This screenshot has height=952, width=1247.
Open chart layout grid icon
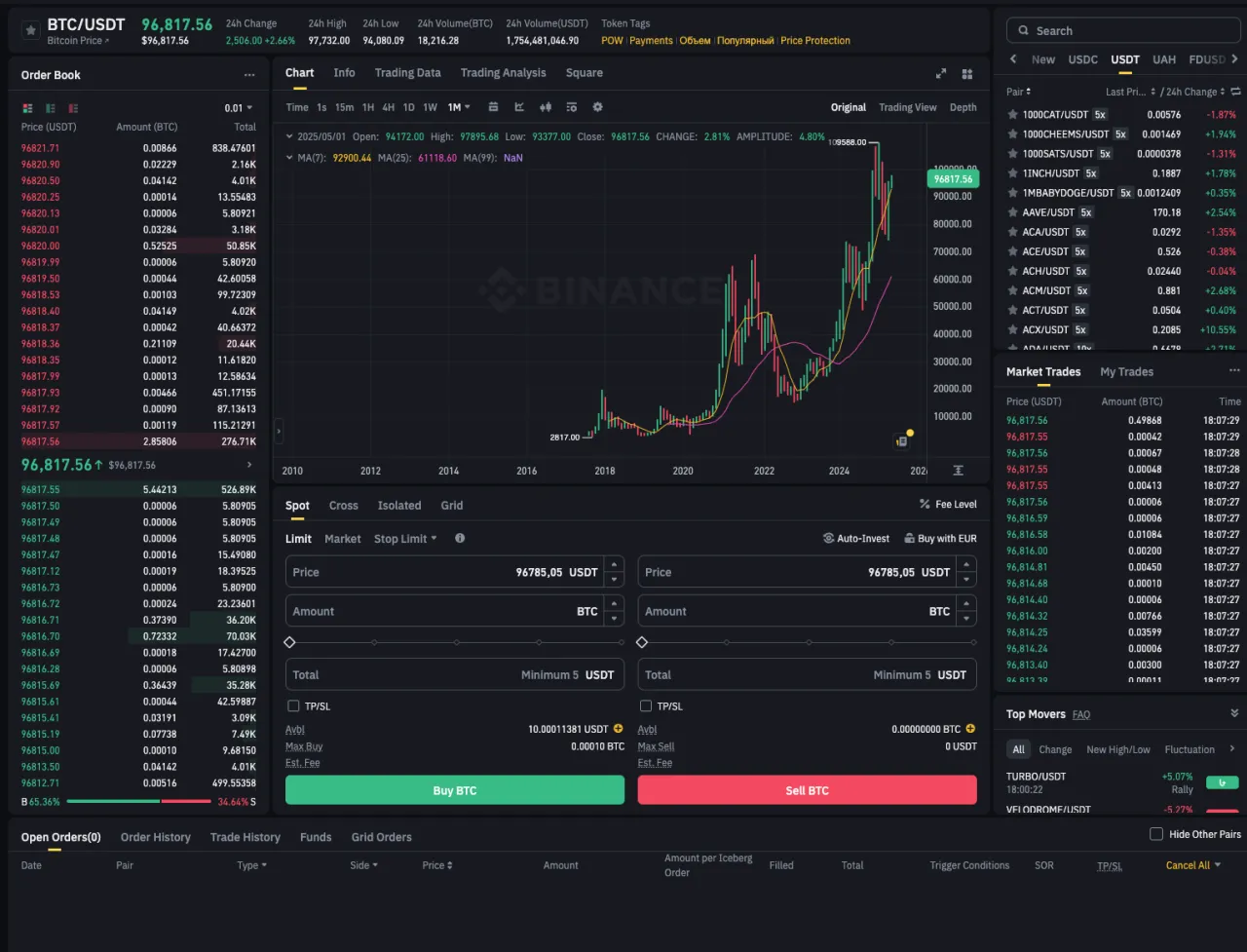[x=967, y=74]
